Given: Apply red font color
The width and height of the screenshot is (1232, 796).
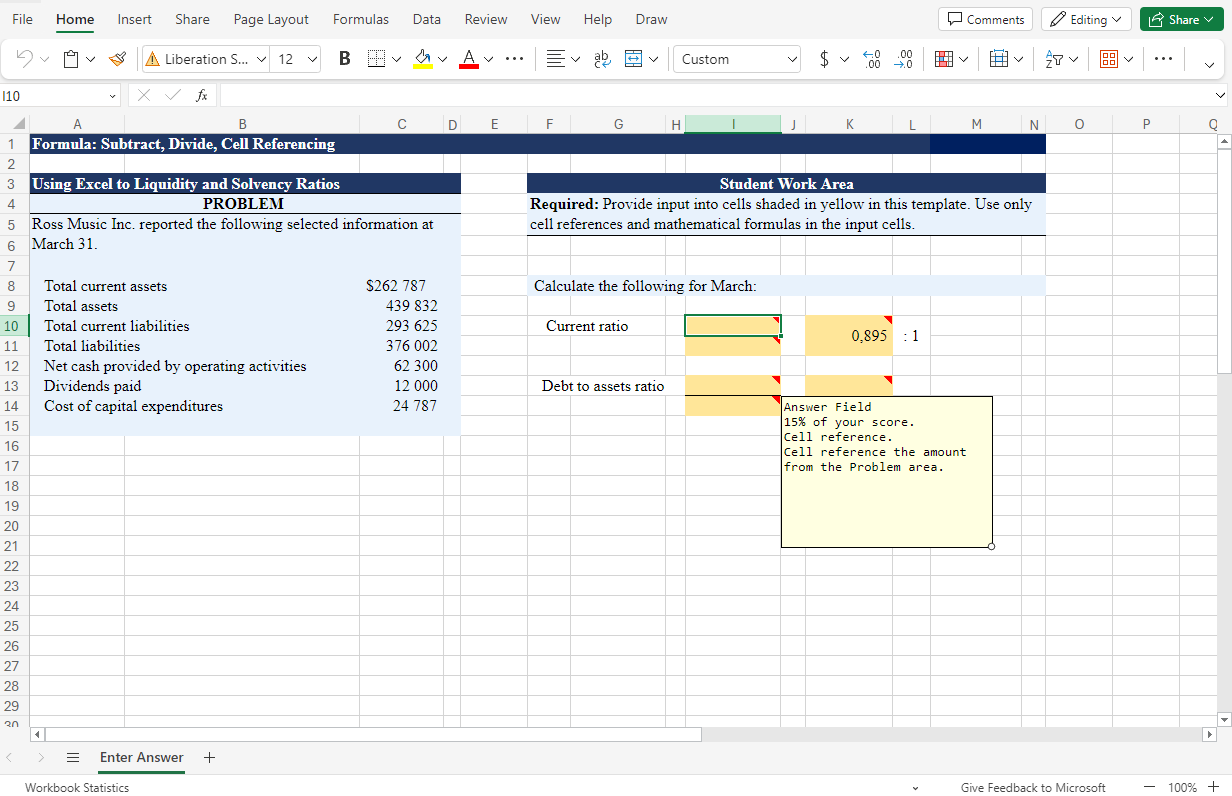Looking at the screenshot, I should [x=470, y=59].
